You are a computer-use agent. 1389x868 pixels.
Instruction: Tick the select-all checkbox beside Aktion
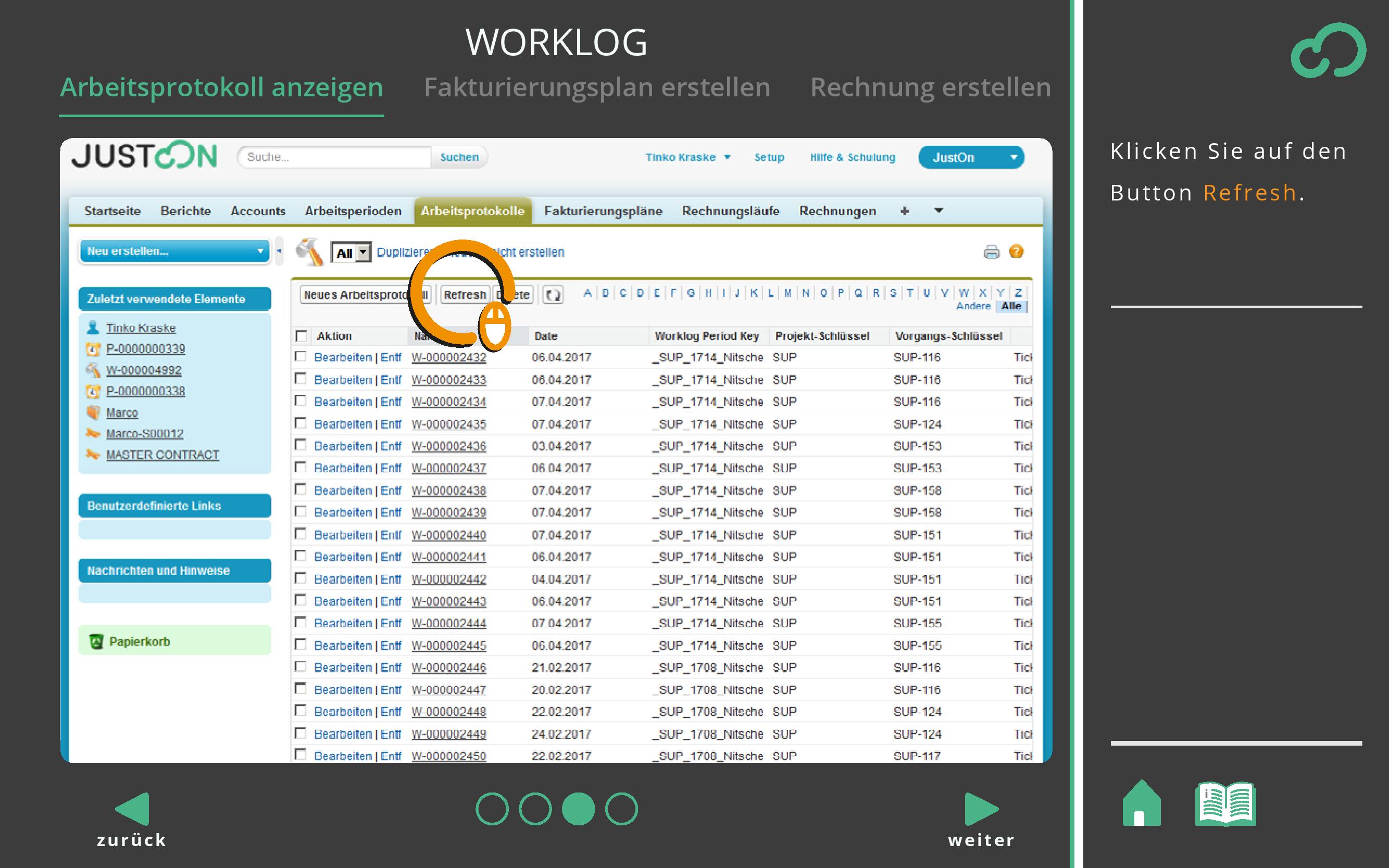coord(301,336)
